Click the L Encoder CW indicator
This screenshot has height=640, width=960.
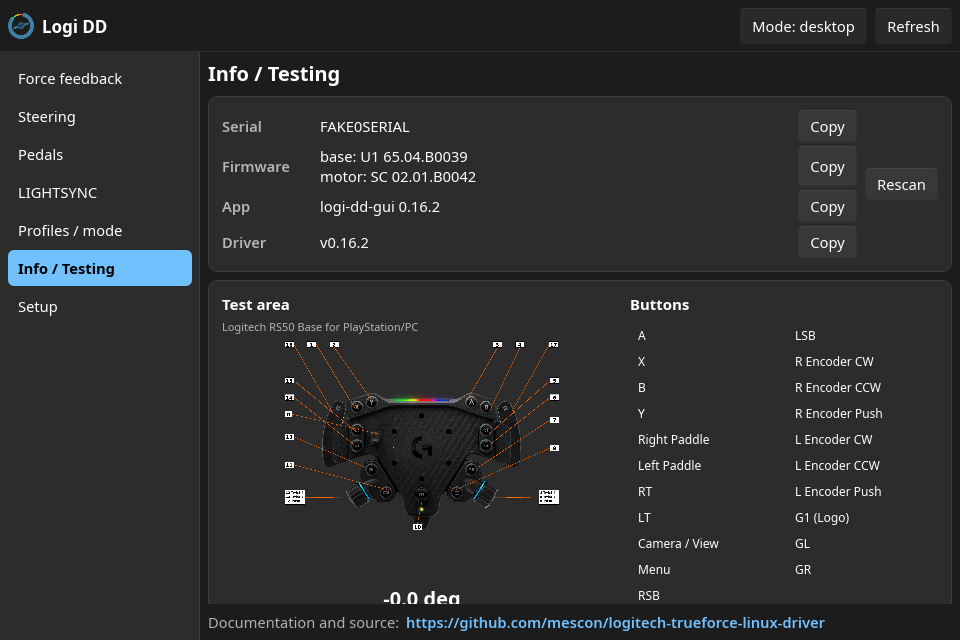[x=833, y=440]
